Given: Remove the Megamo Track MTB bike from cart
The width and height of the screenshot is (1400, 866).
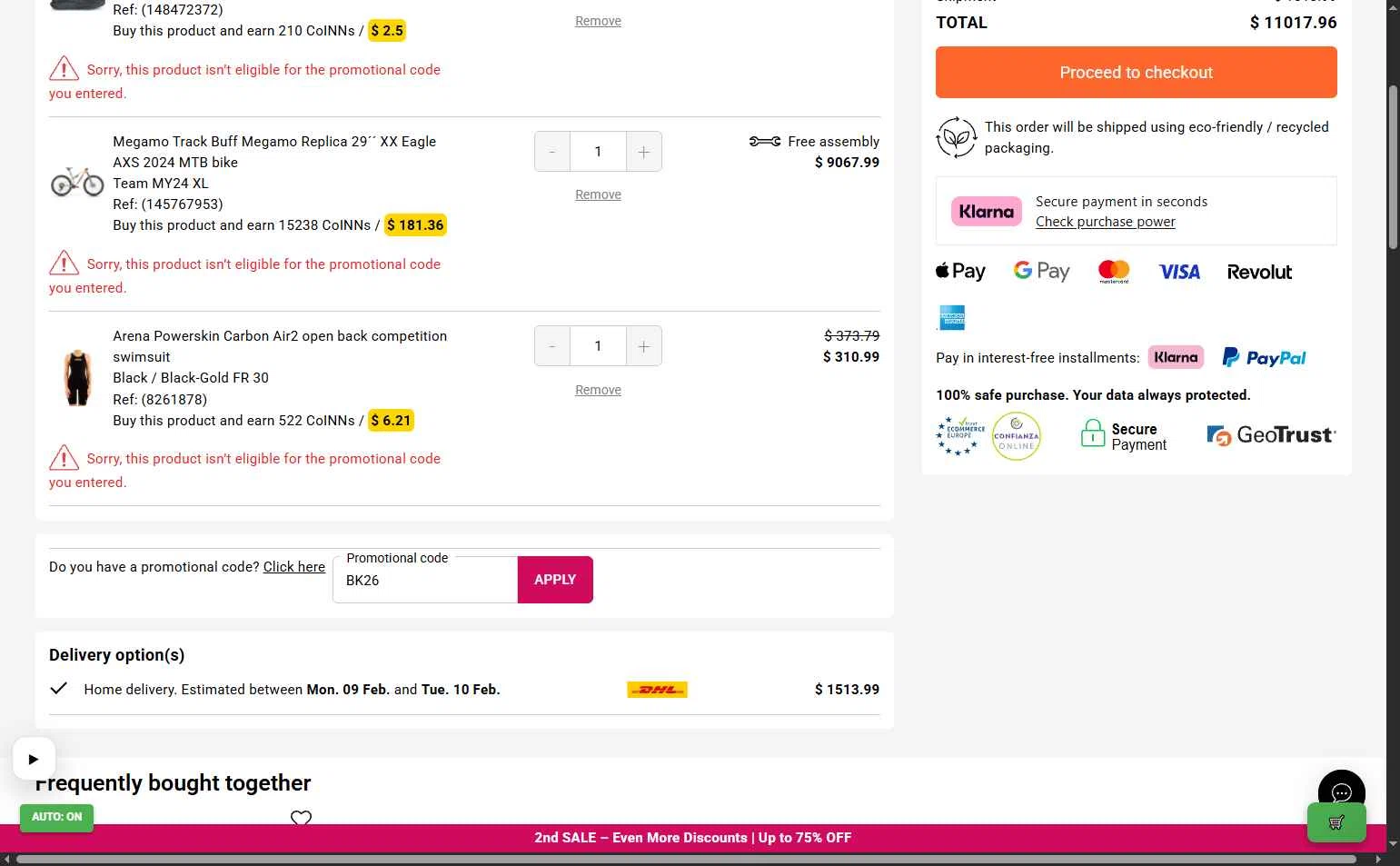Looking at the screenshot, I should pyautogui.click(x=598, y=194).
